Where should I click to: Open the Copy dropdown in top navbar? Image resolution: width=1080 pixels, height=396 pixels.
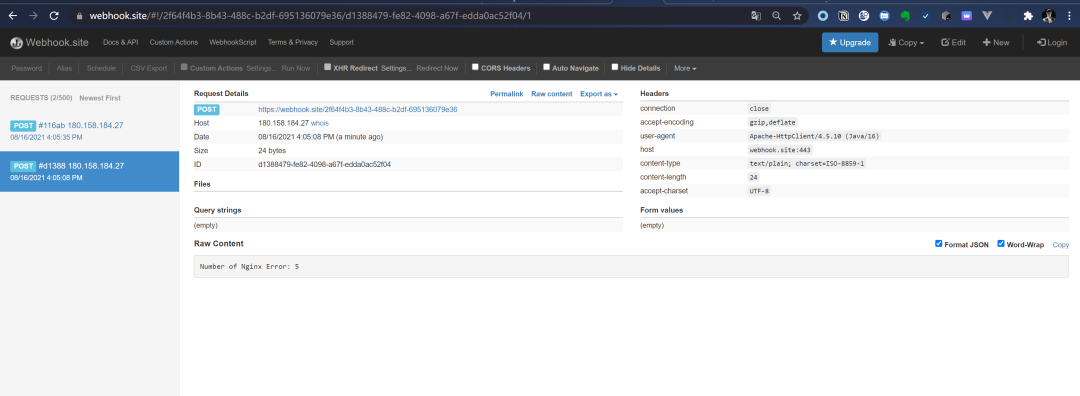point(906,42)
